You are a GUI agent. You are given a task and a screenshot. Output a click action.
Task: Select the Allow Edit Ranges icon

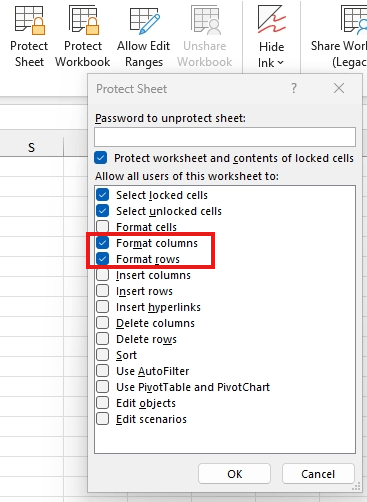144,21
